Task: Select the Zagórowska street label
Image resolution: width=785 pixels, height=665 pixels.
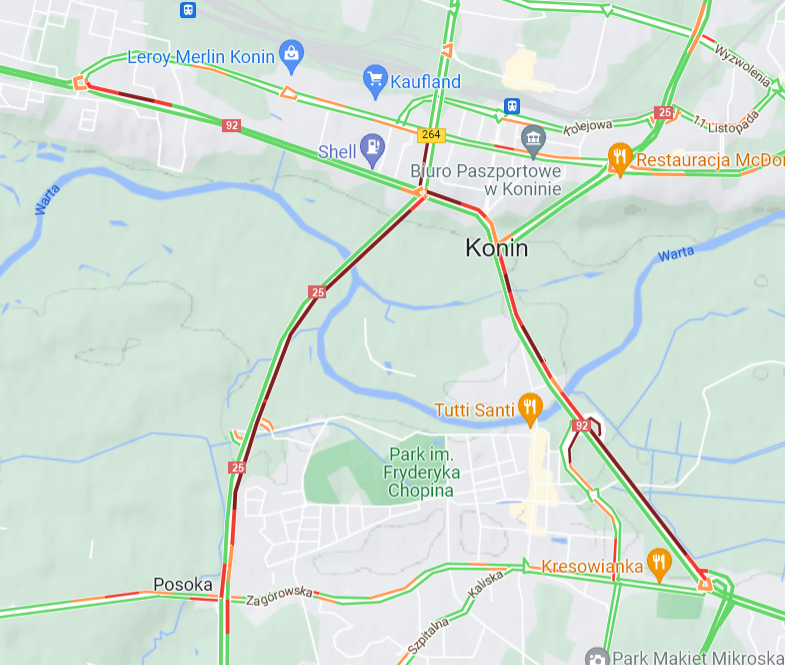Action: tap(279, 595)
